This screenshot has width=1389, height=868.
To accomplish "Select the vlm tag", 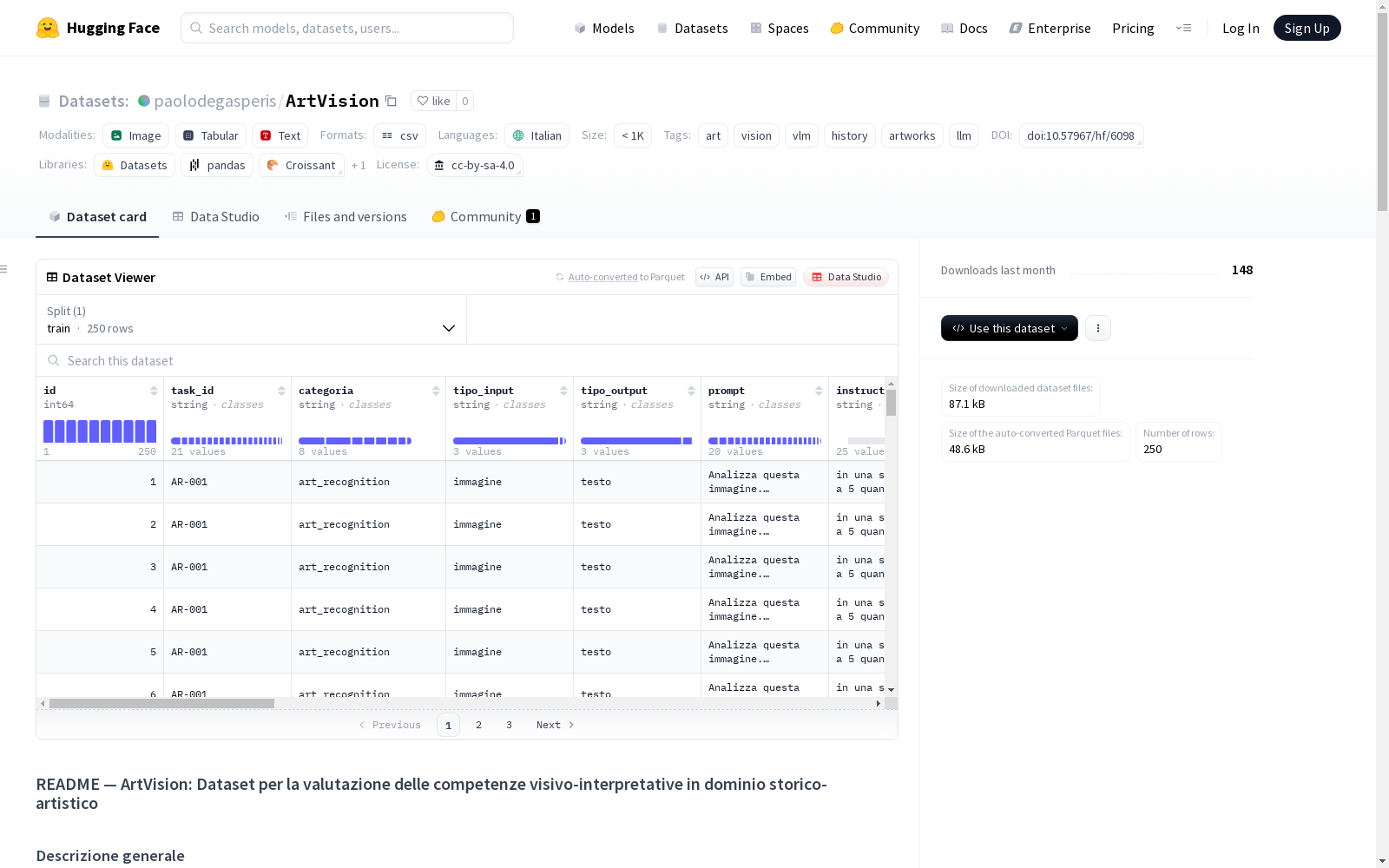I will [801, 135].
